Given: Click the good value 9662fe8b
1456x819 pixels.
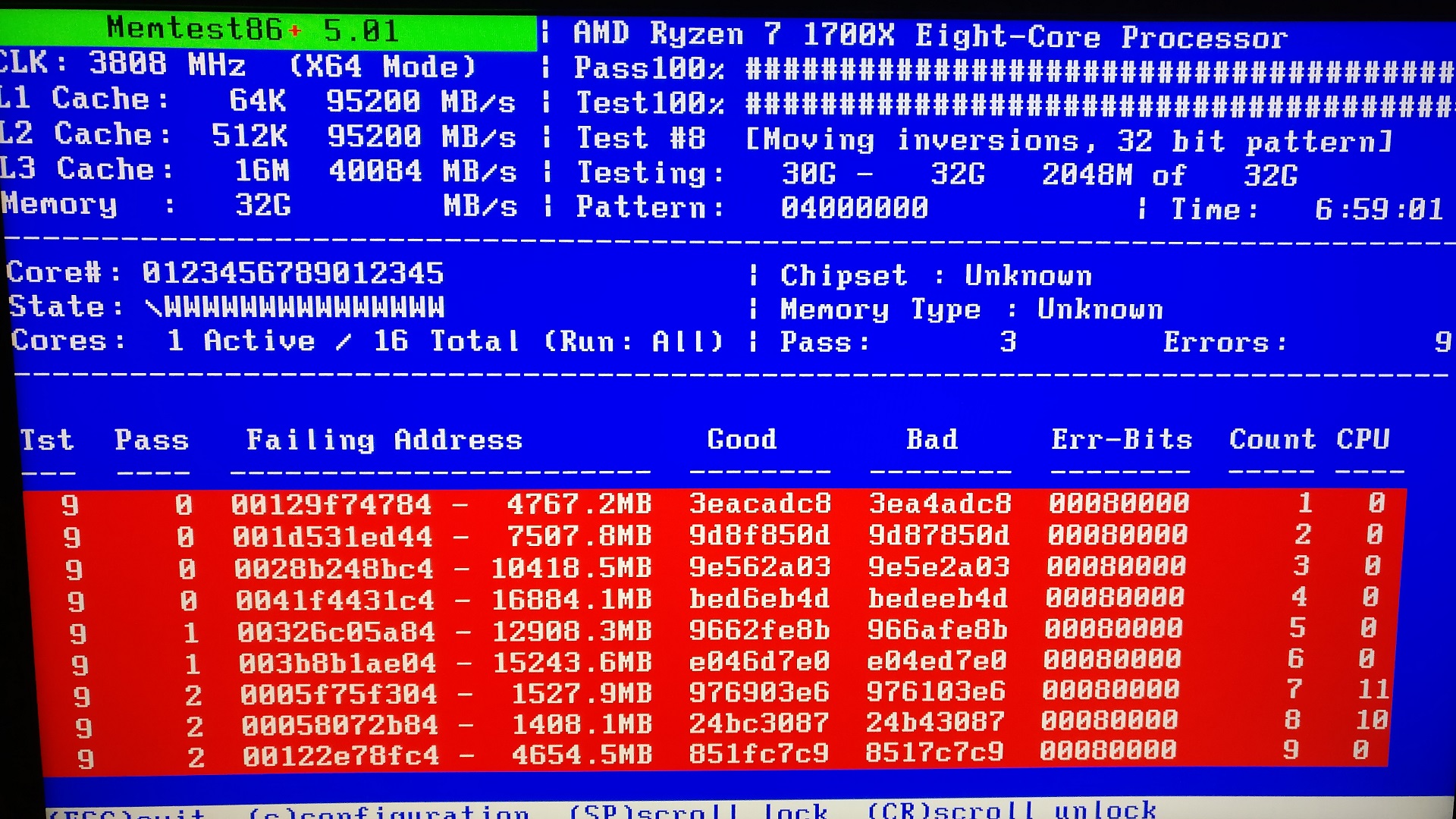Looking at the screenshot, I should click(x=759, y=630).
